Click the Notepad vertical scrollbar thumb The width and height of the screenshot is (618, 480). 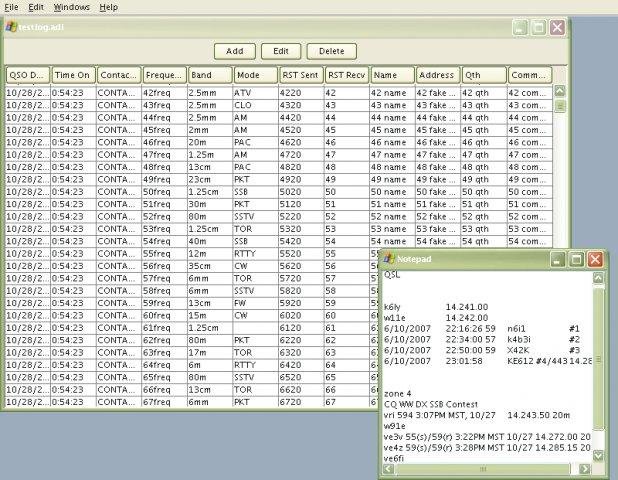(x=598, y=359)
